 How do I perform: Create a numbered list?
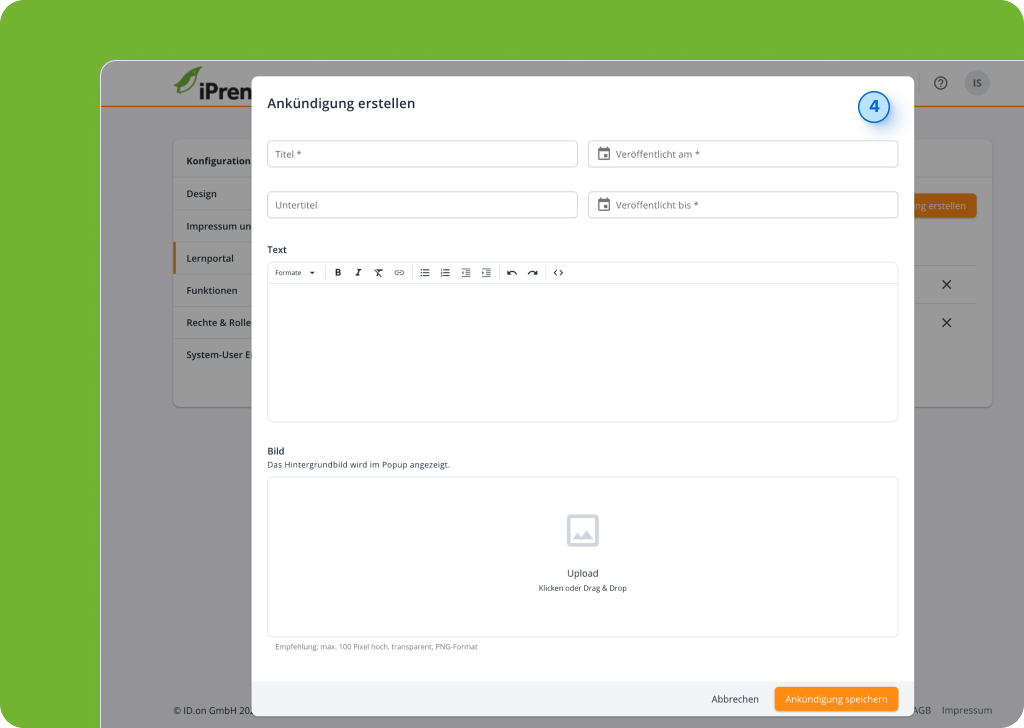[x=445, y=273]
